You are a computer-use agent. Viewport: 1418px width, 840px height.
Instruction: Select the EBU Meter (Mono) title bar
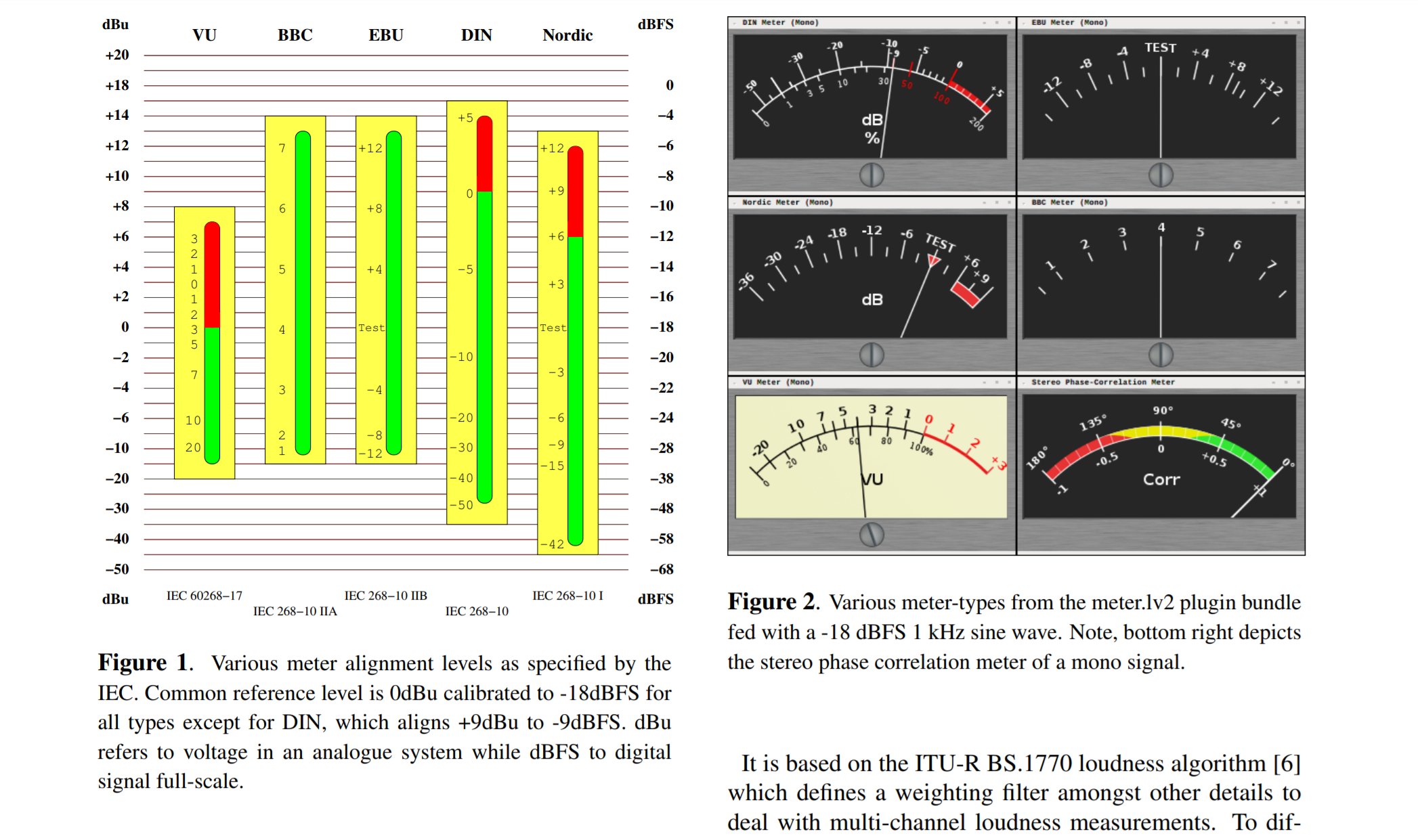(1161, 22)
